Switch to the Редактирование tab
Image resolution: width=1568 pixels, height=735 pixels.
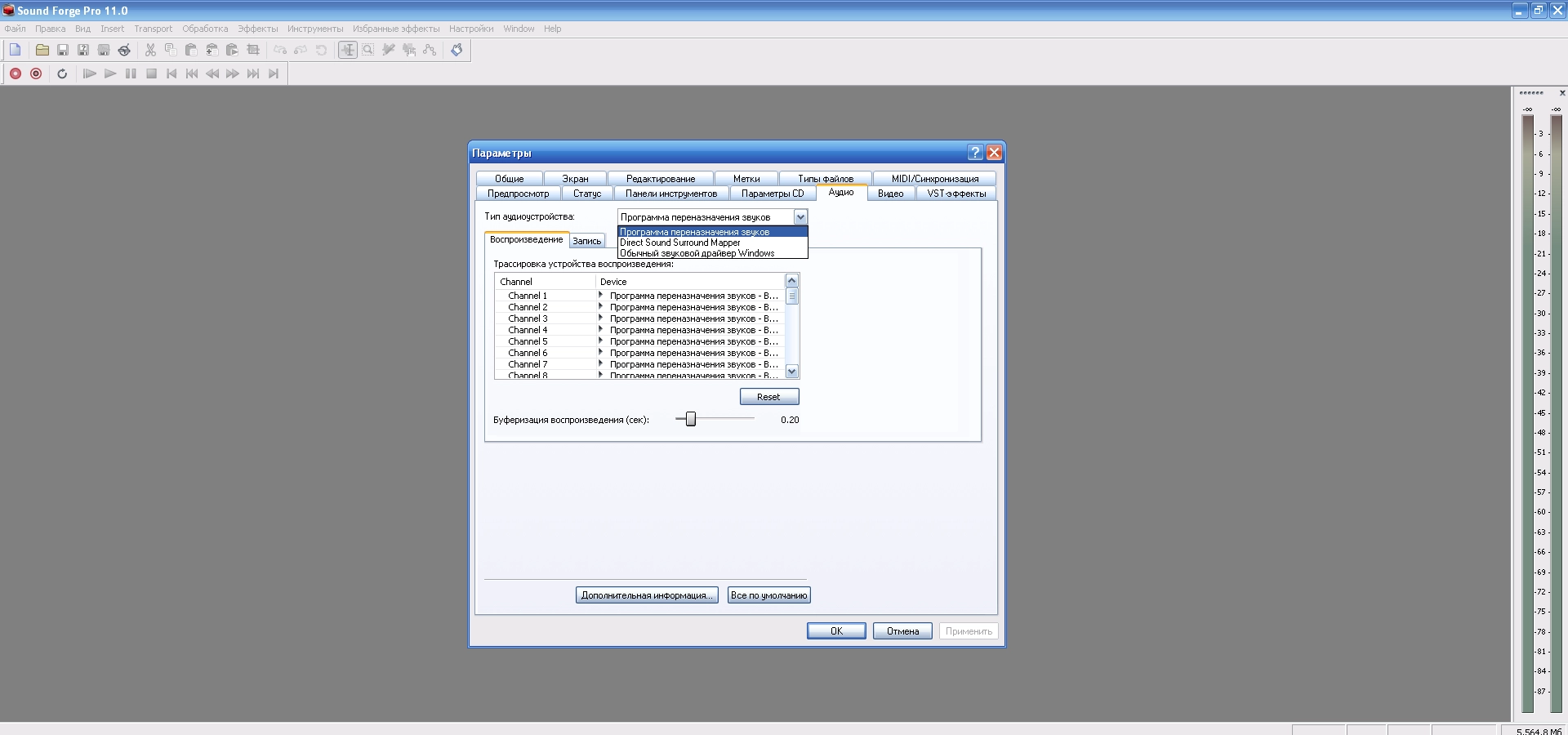661,179
